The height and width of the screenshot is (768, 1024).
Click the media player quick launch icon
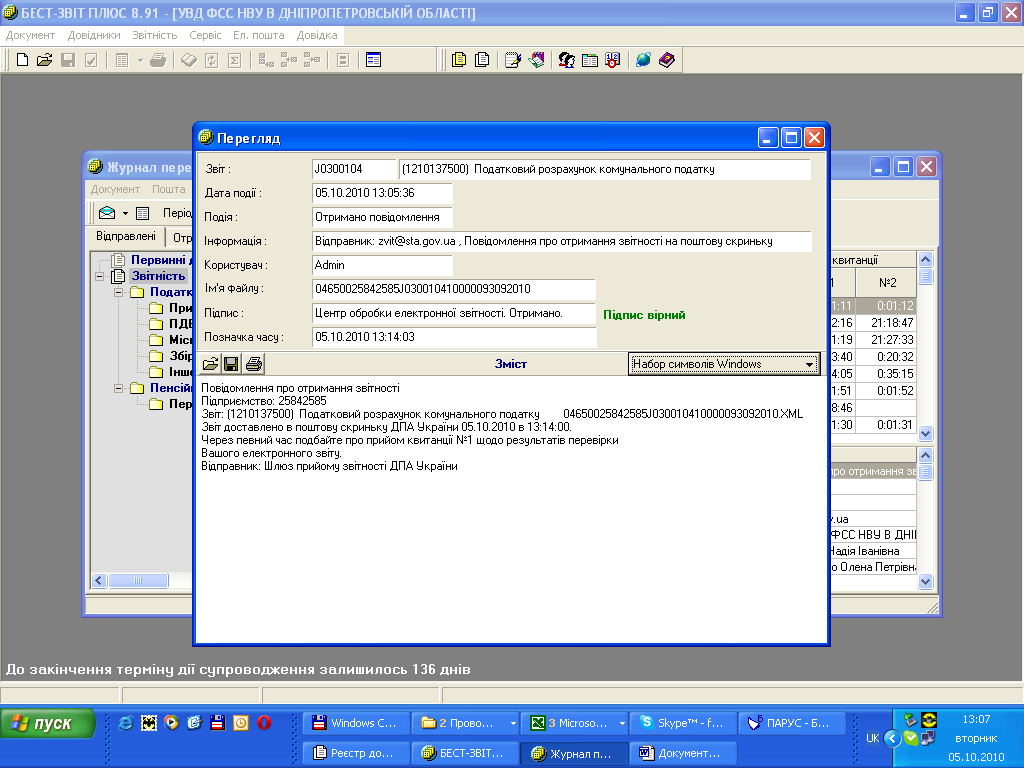tap(172, 723)
